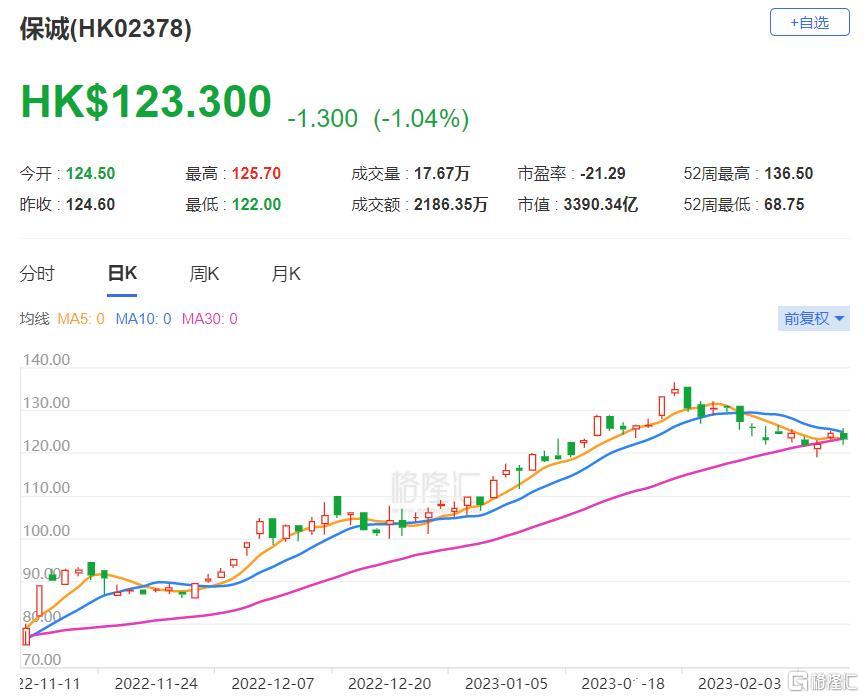Click the 70.00 price axis label
Viewport: 864px width, 698px height.
pos(42,659)
